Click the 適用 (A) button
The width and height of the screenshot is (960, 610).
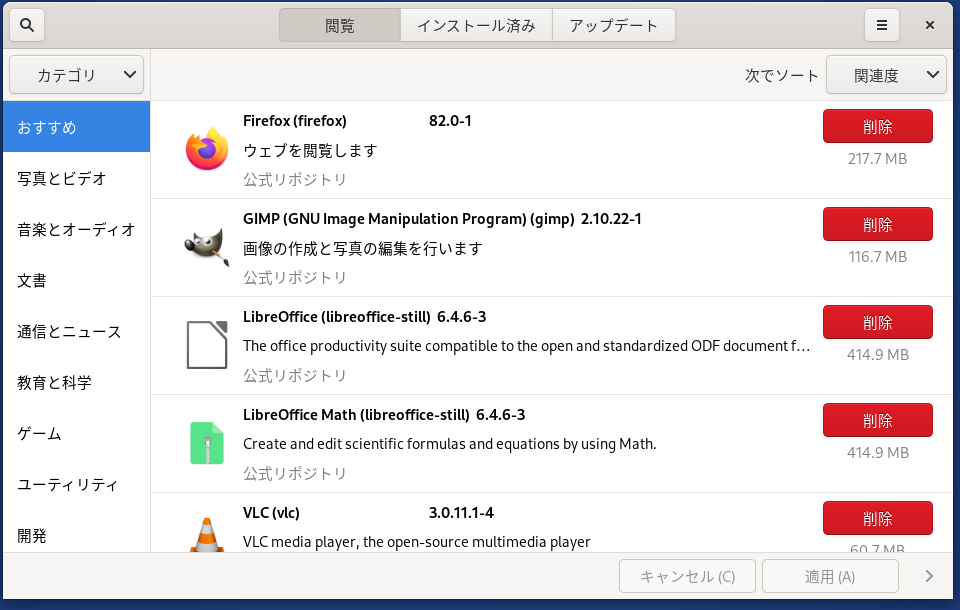[830, 576]
